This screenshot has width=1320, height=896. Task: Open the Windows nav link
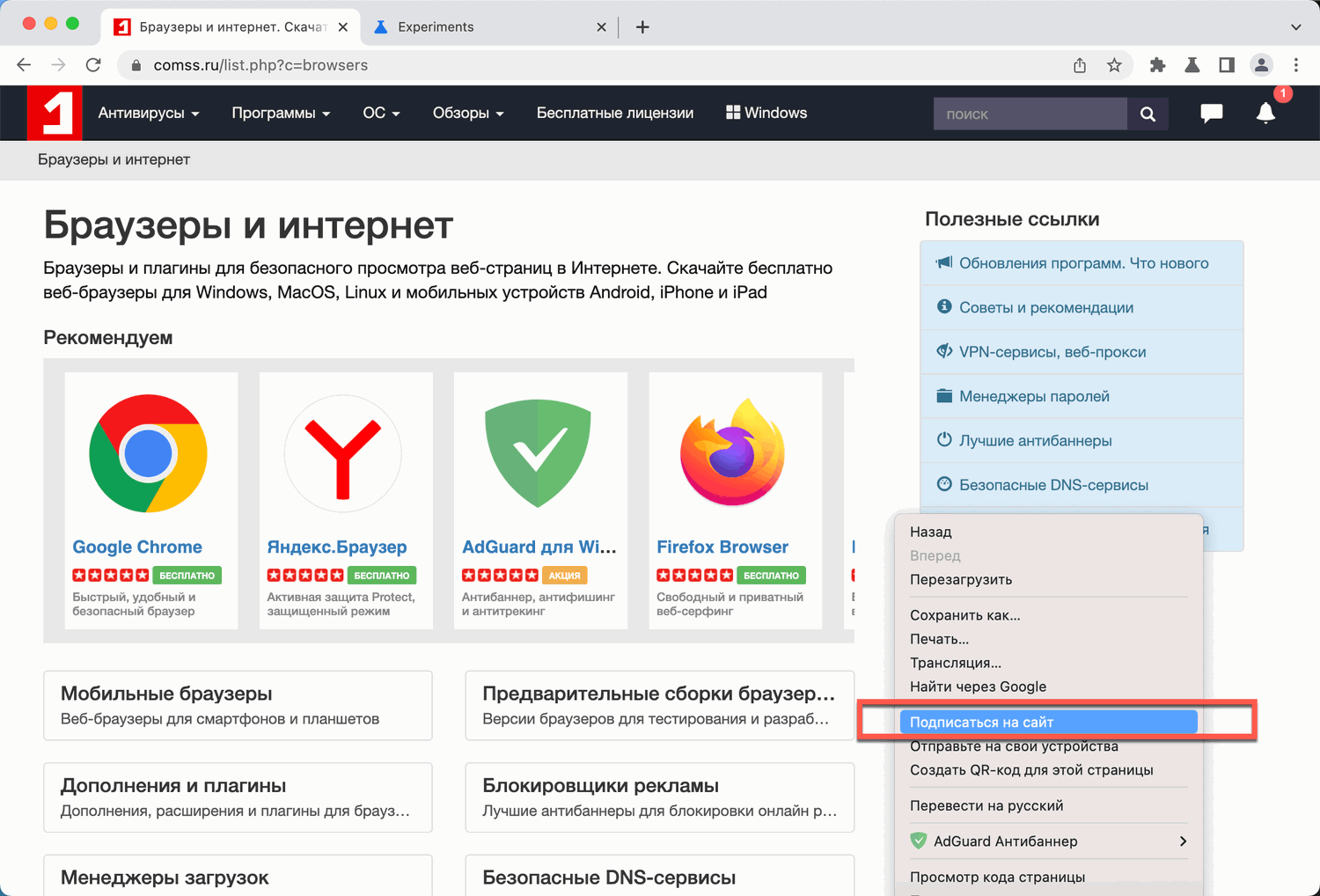tap(766, 113)
